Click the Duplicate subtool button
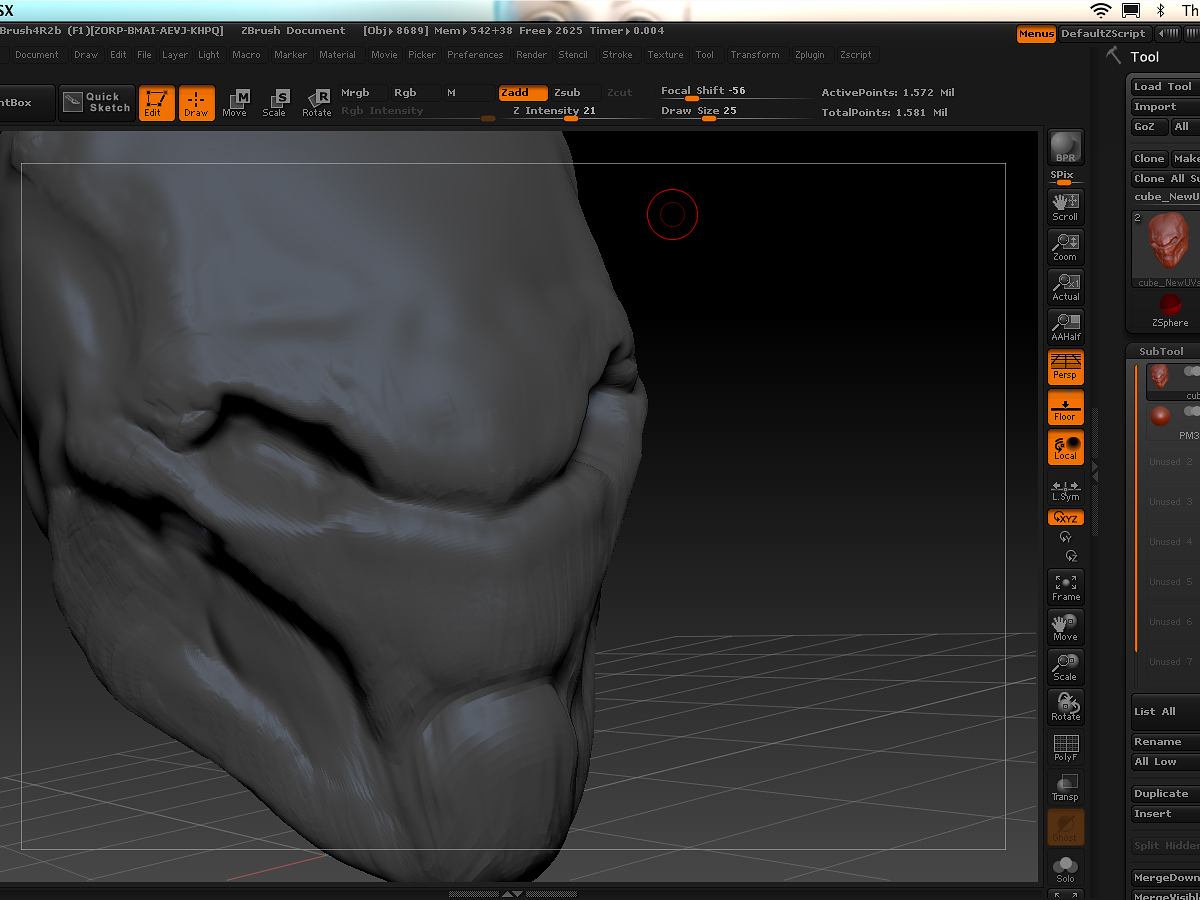 (x=1164, y=794)
